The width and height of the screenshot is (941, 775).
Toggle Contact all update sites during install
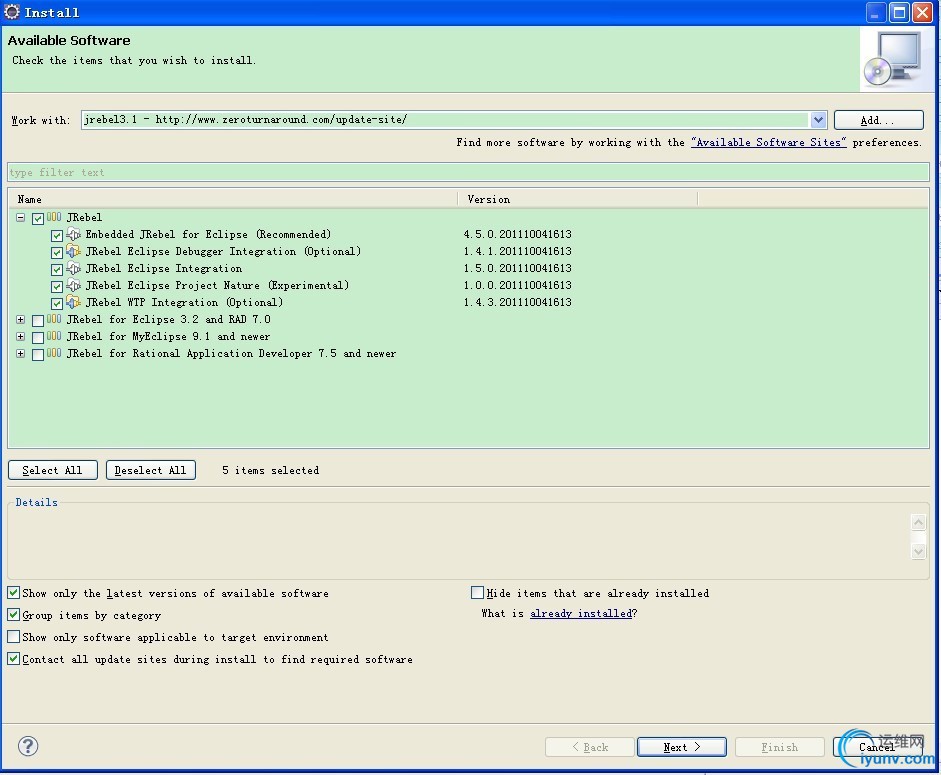tap(14, 659)
